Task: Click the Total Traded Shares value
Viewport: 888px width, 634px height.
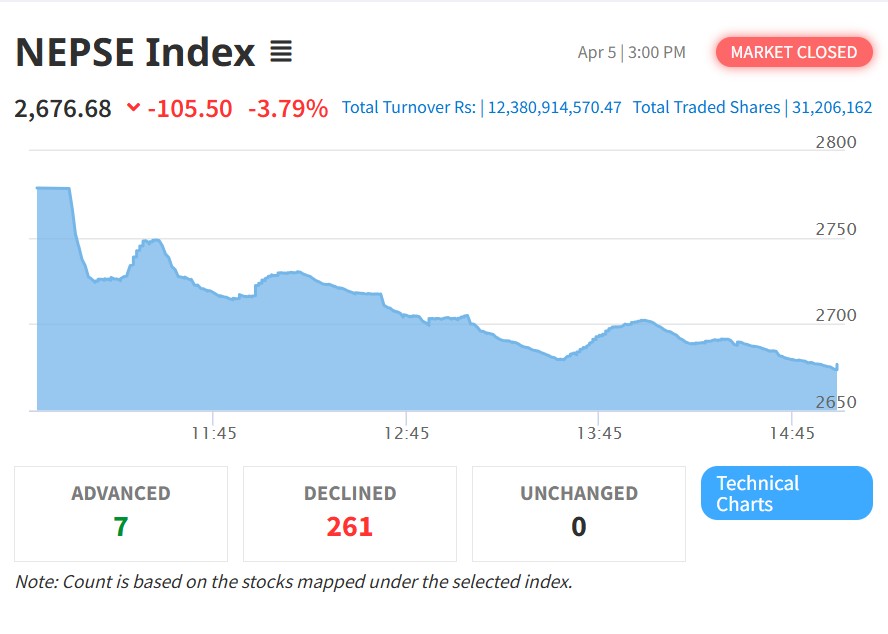Action: tap(832, 107)
